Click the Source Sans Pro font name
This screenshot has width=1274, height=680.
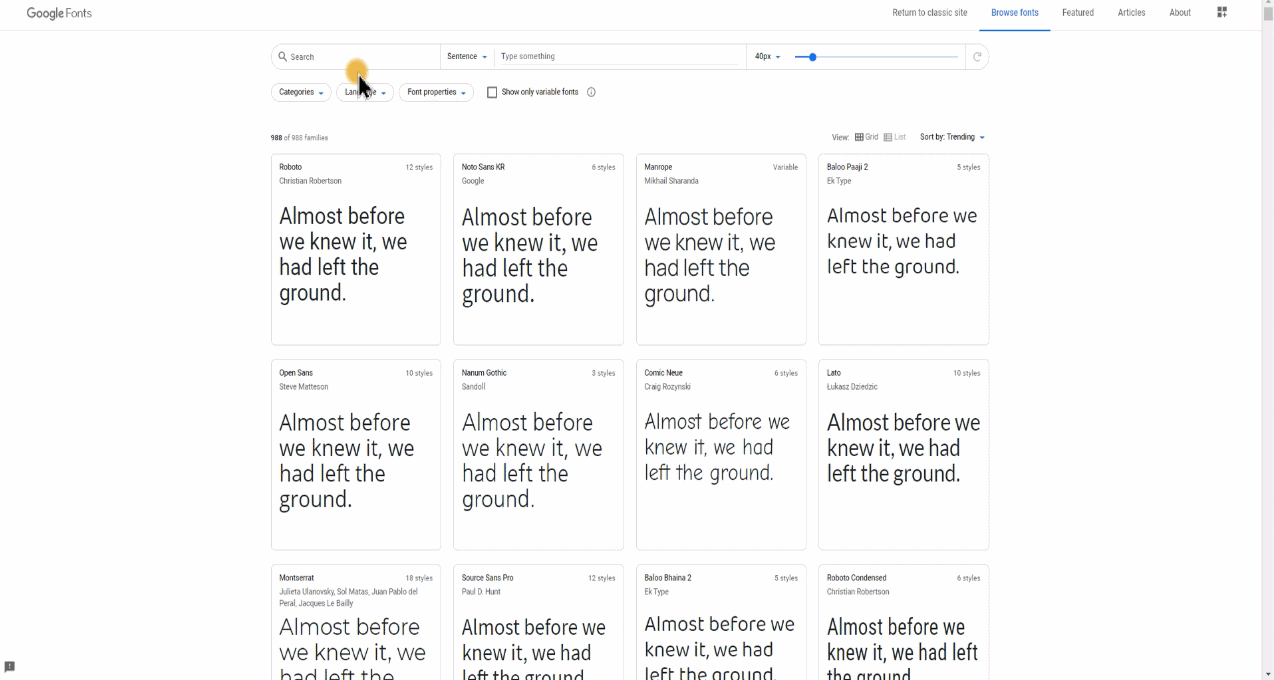tap(488, 578)
